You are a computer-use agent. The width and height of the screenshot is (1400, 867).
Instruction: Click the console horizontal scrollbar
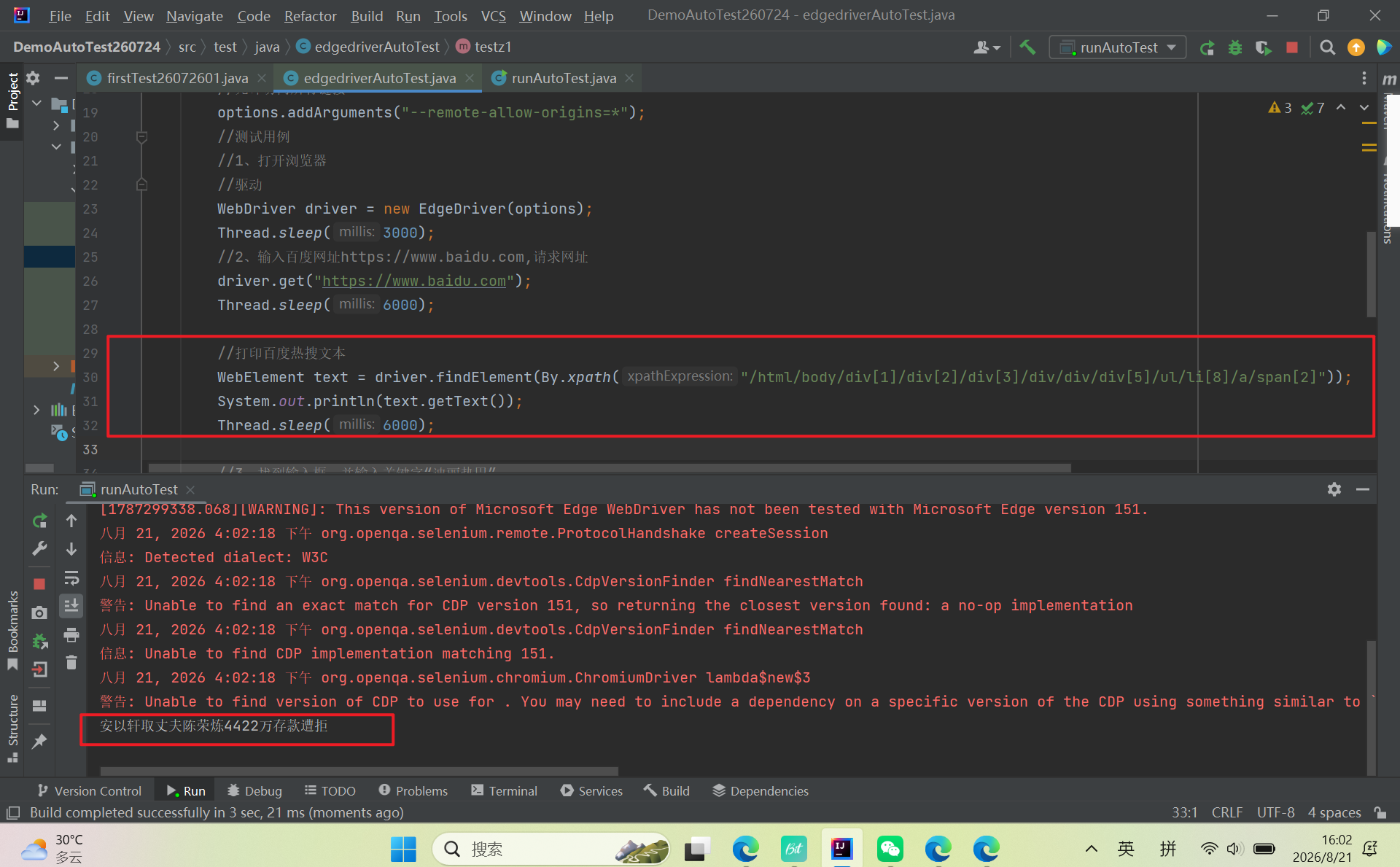359,771
